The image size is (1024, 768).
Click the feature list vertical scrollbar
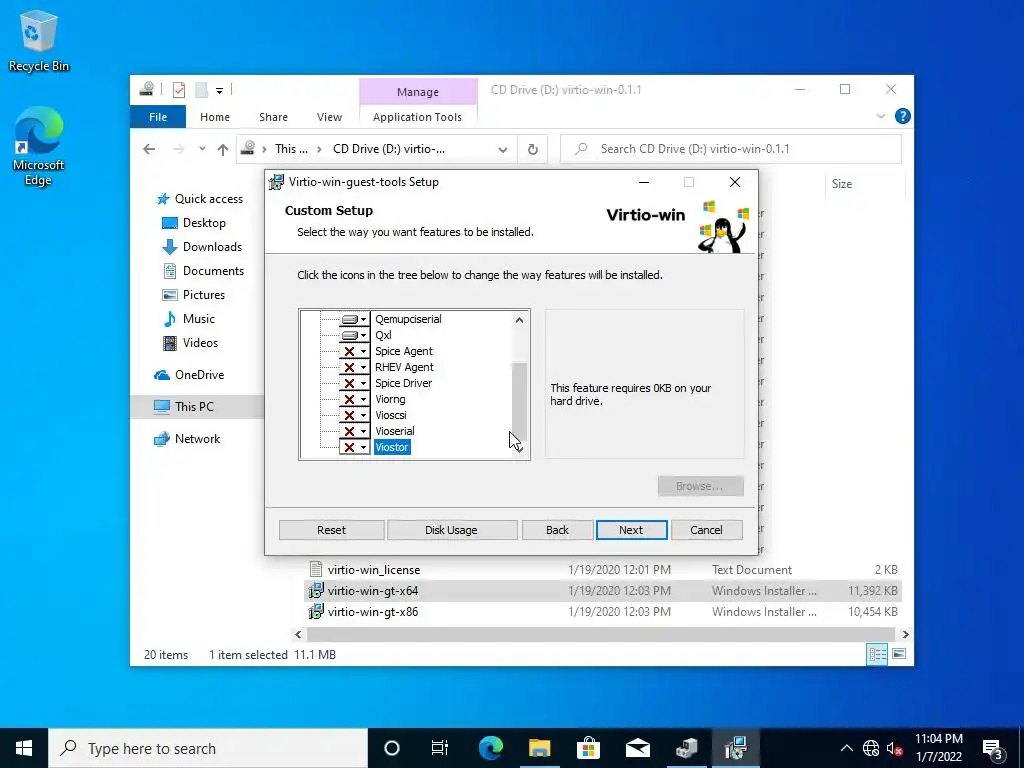tap(519, 385)
